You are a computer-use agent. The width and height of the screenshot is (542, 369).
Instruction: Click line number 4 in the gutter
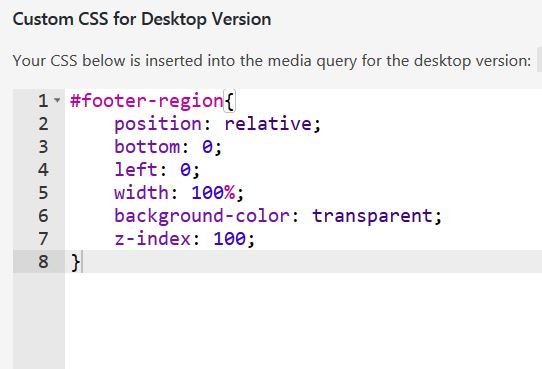pos(43,170)
